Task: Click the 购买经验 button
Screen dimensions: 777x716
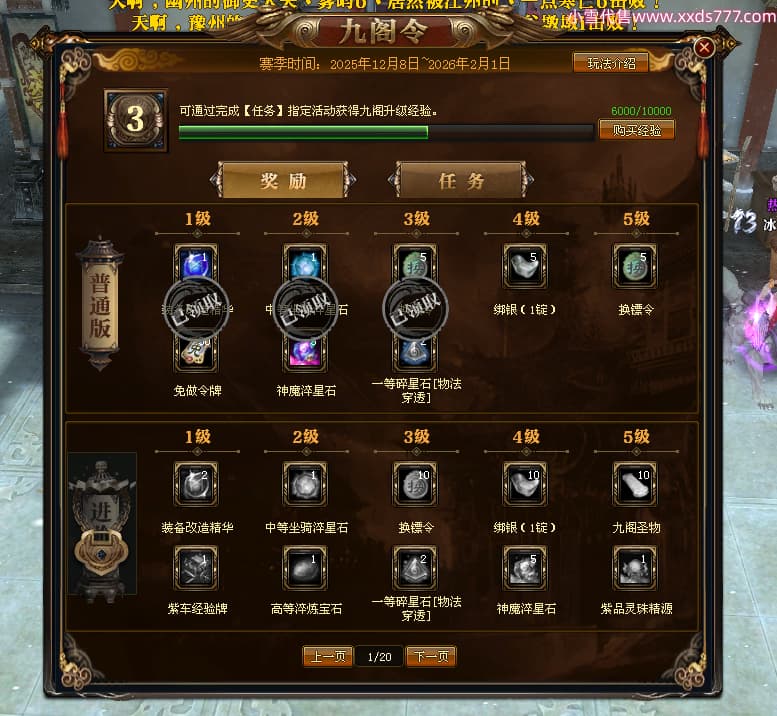Action: pos(637,130)
